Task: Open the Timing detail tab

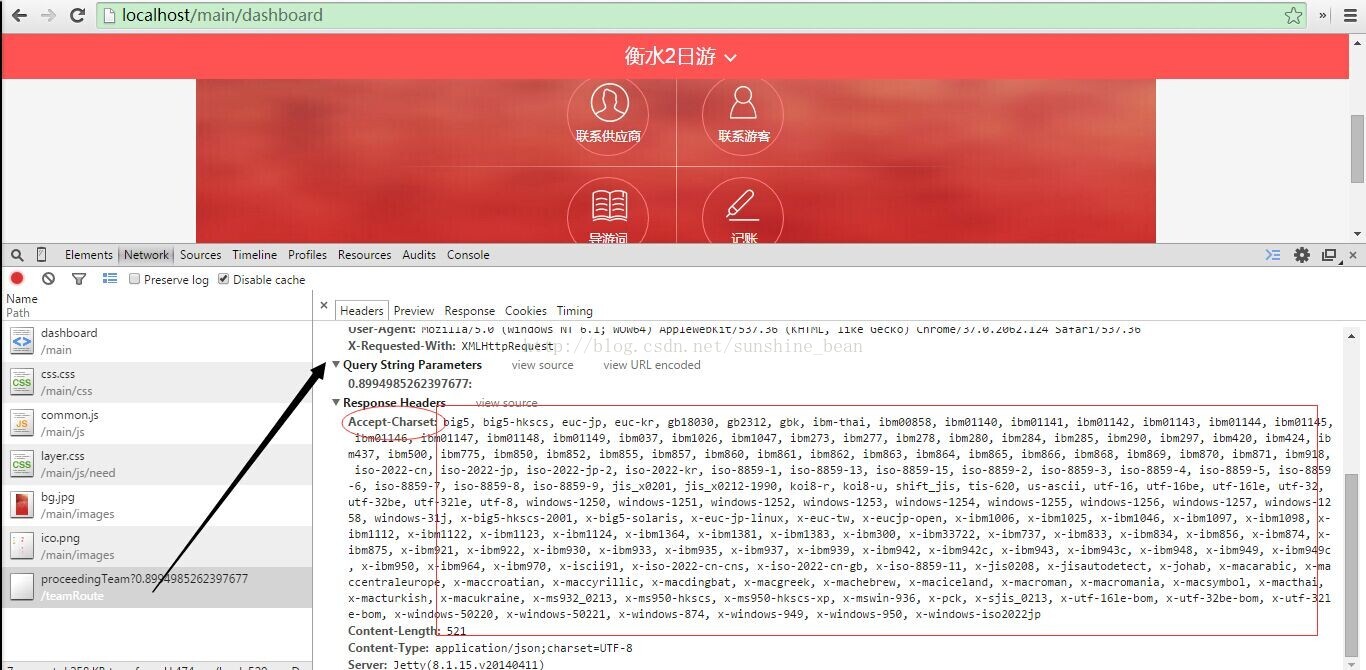Action: (575, 311)
